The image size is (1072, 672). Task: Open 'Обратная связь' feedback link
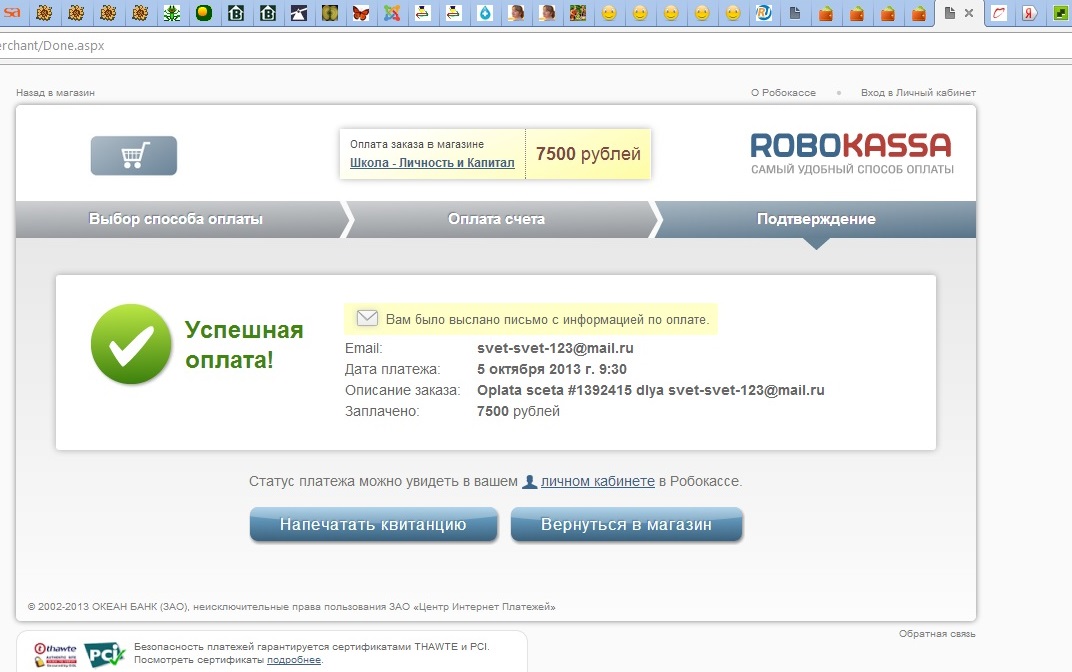(937, 634)
